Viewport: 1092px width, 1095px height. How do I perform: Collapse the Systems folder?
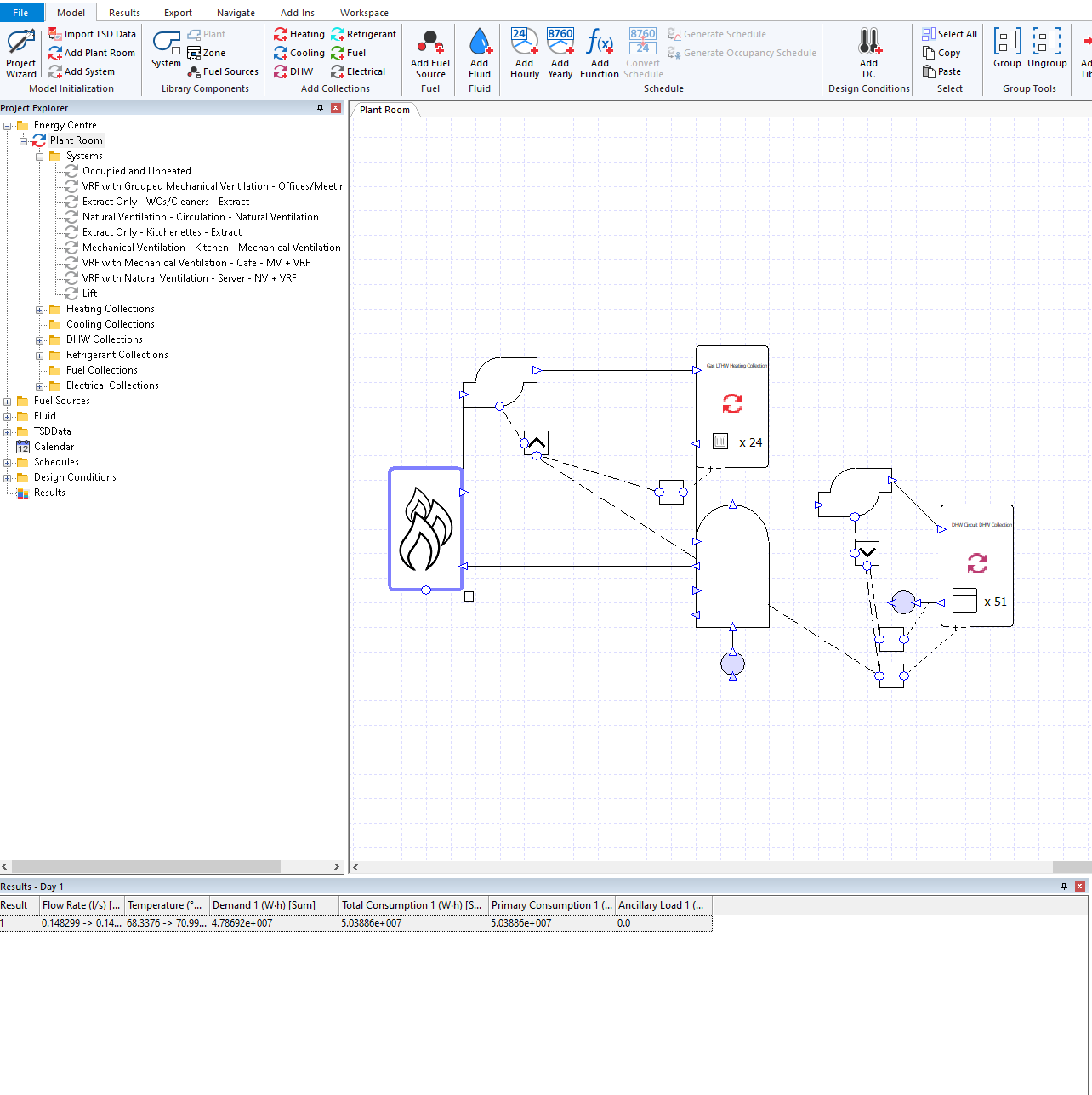pyautogui.click(x=40, y=157)
